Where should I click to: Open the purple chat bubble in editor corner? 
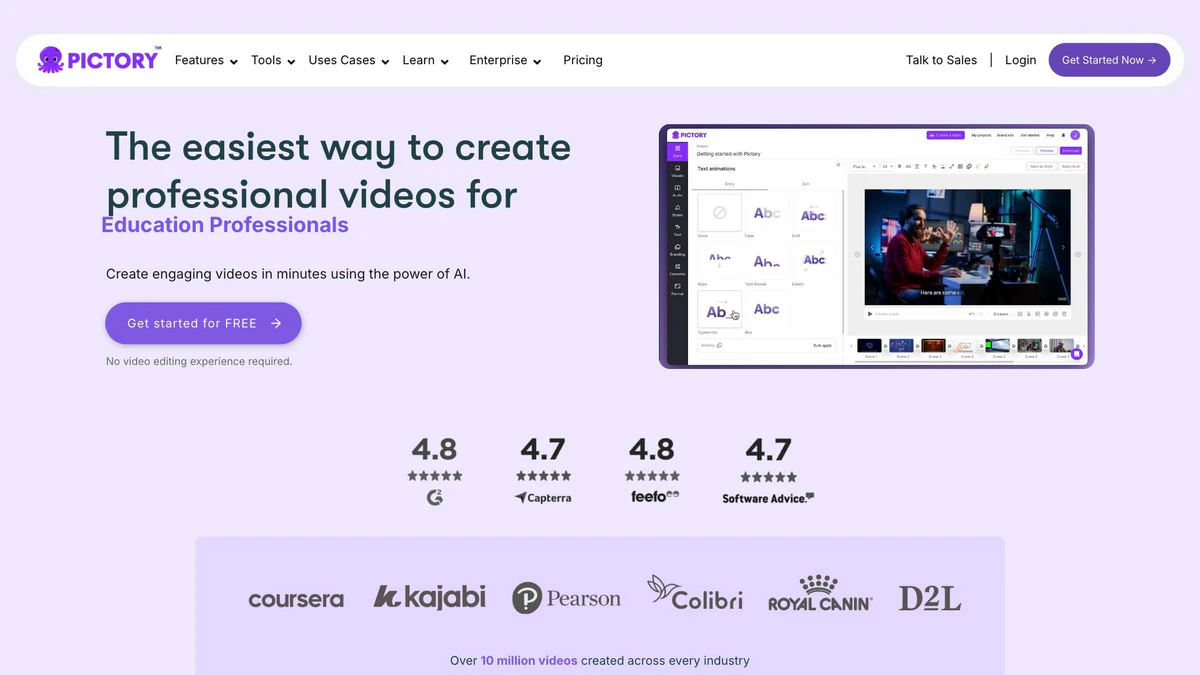tap(1077, 354)
